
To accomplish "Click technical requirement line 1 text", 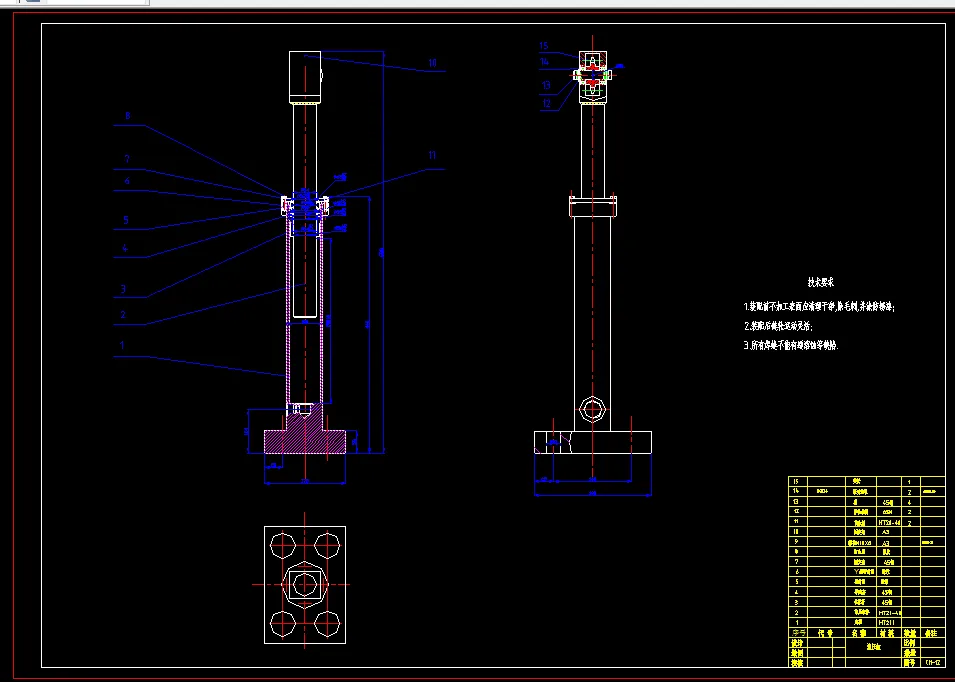I will (819, 306).
